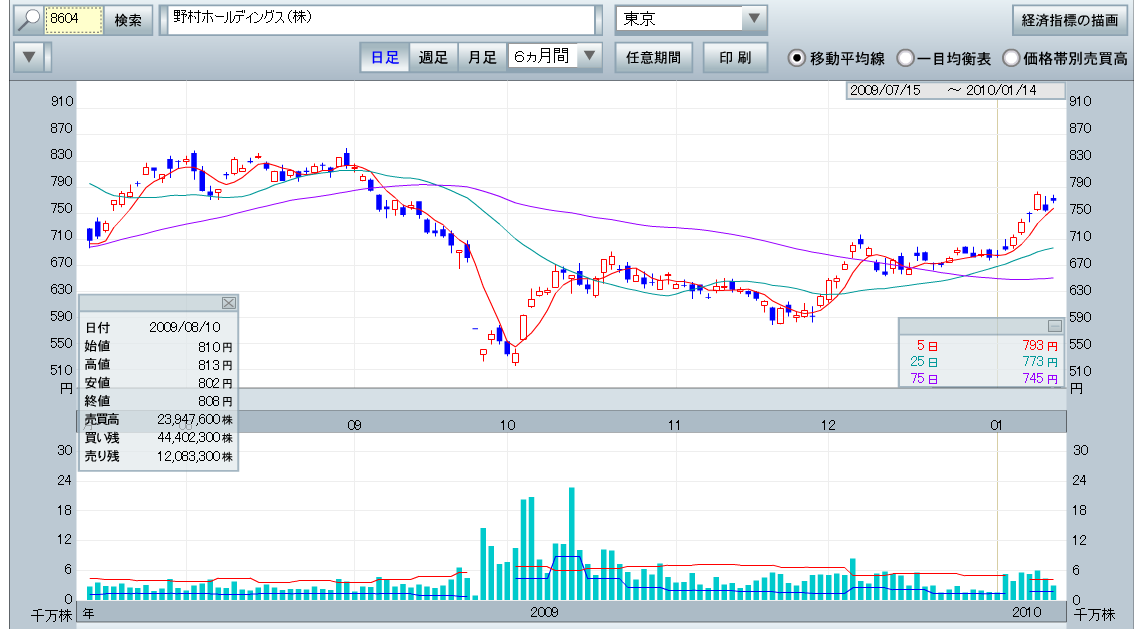This screenshot has height=629, width=1141.
Task: Select 移動平均線 radio button
Action: [x=797, y=58]
